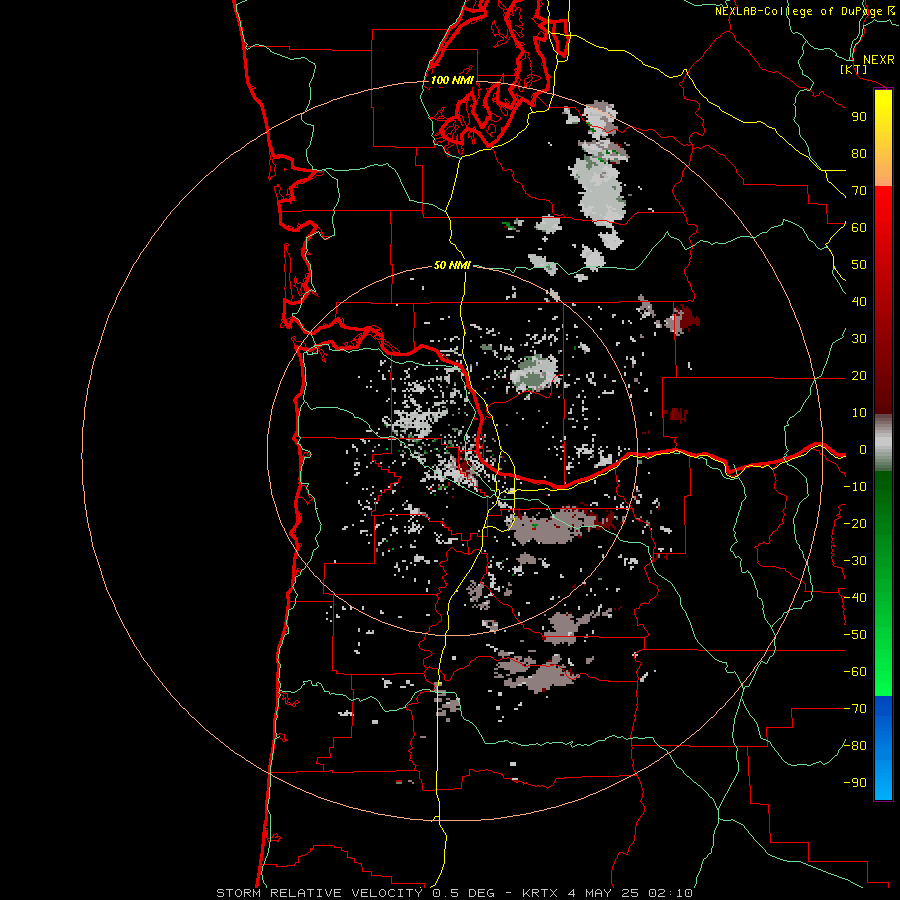This screenshot has height=900, width=900.
Task: Click the [KT] units label
Action: [854, 70]
